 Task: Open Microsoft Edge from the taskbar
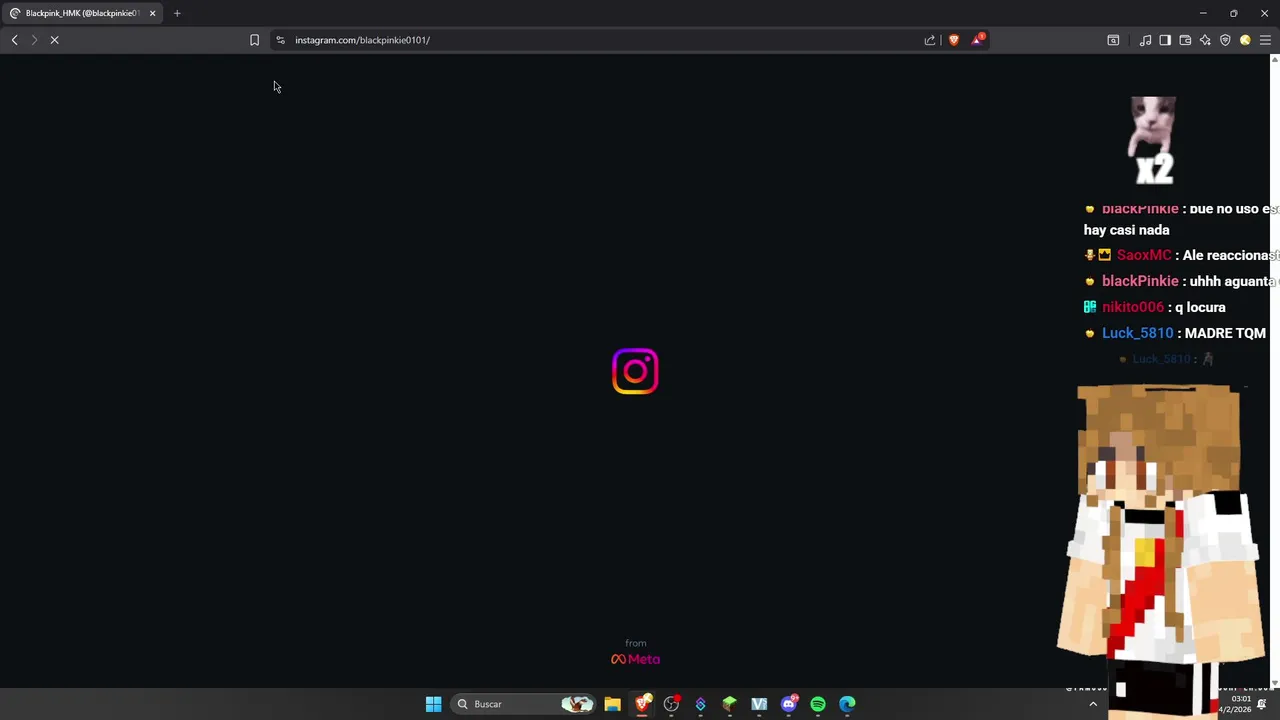pos(847,704)
